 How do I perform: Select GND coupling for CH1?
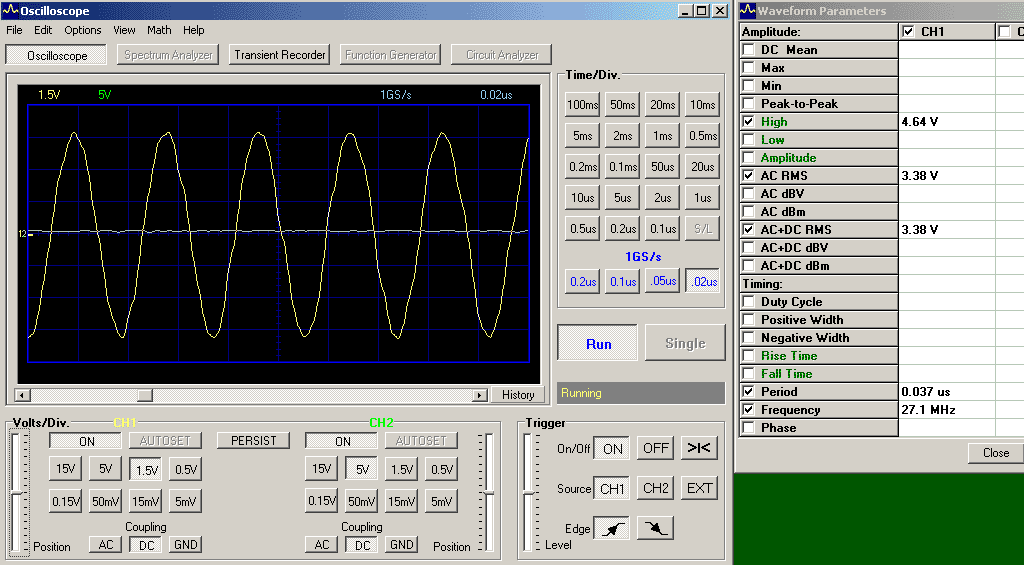click(x=185, y=545)
